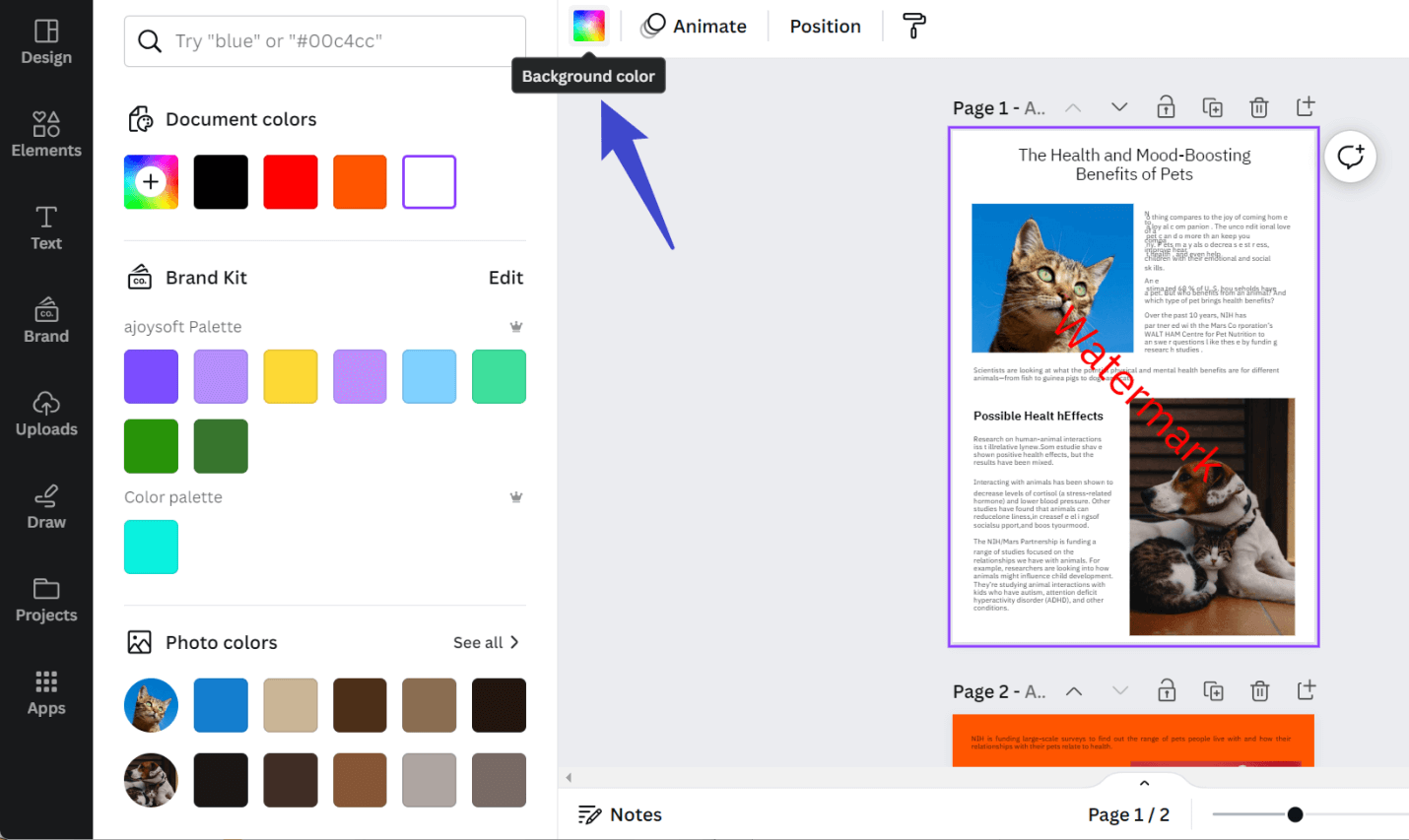Open the Position menu

click(x=825, y=26)
